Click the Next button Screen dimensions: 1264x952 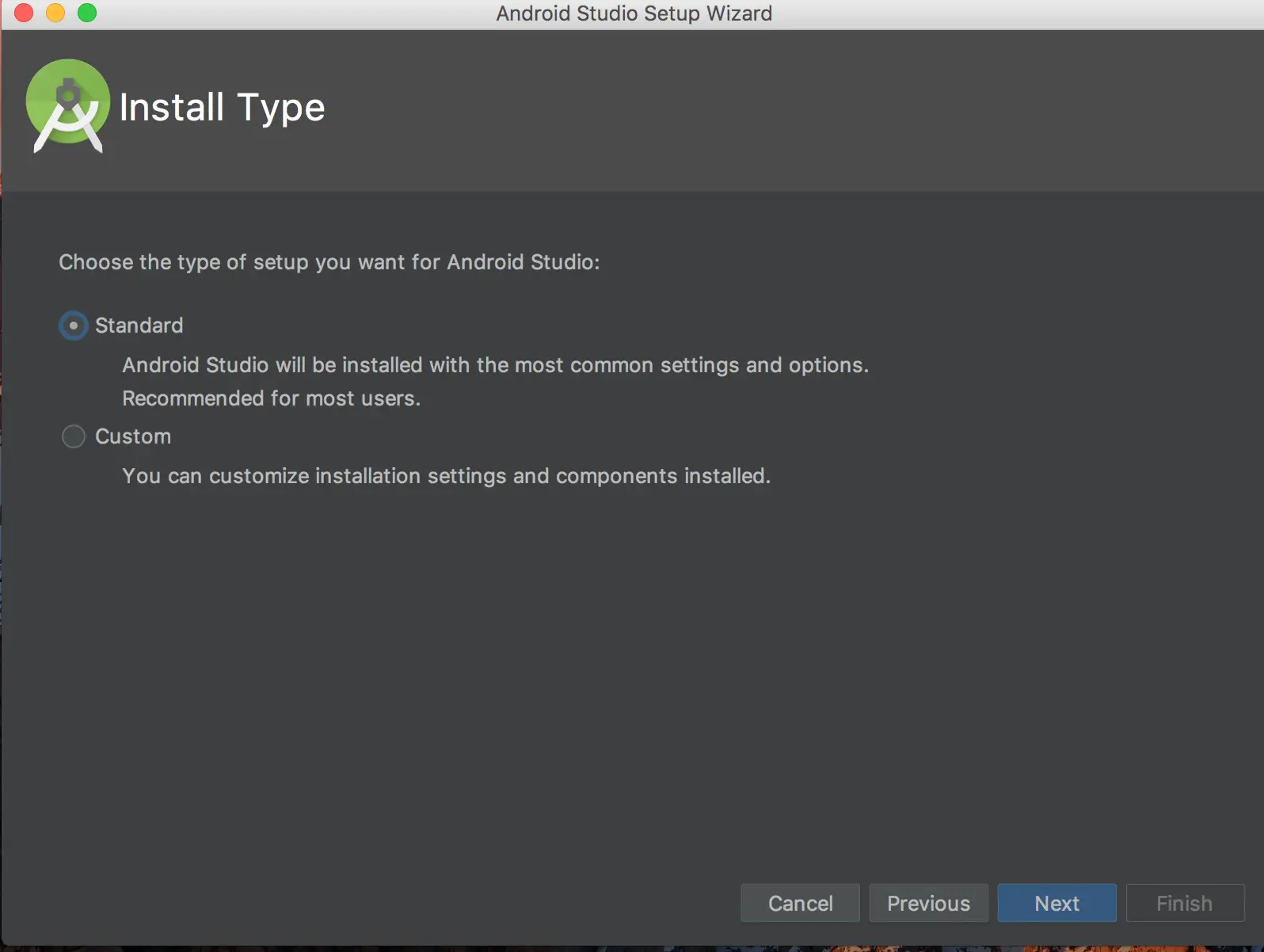[1057, 903]
